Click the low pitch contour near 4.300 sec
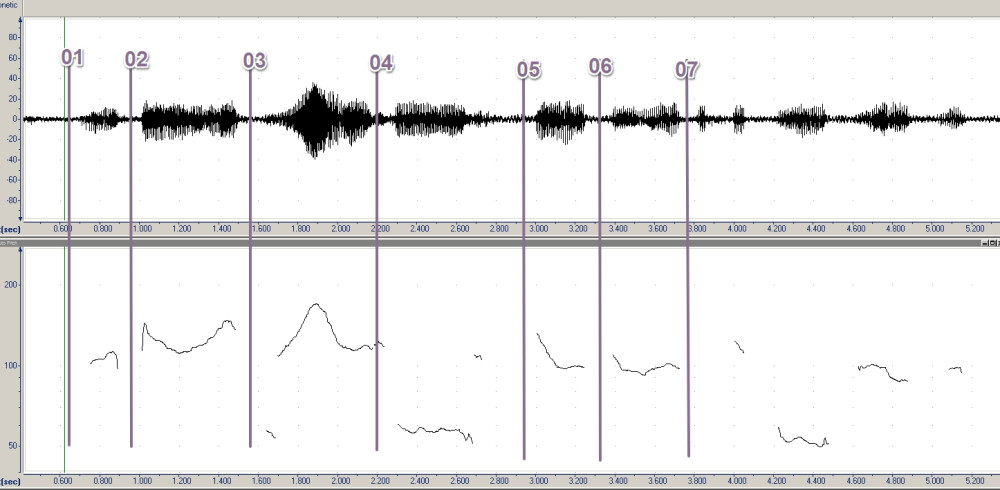 802,438
